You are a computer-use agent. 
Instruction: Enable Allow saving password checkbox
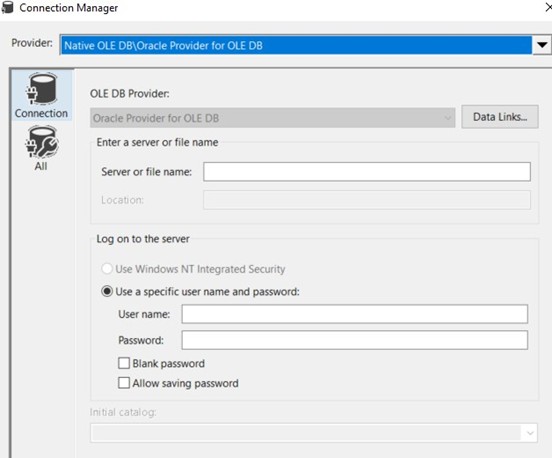[124, 383]
